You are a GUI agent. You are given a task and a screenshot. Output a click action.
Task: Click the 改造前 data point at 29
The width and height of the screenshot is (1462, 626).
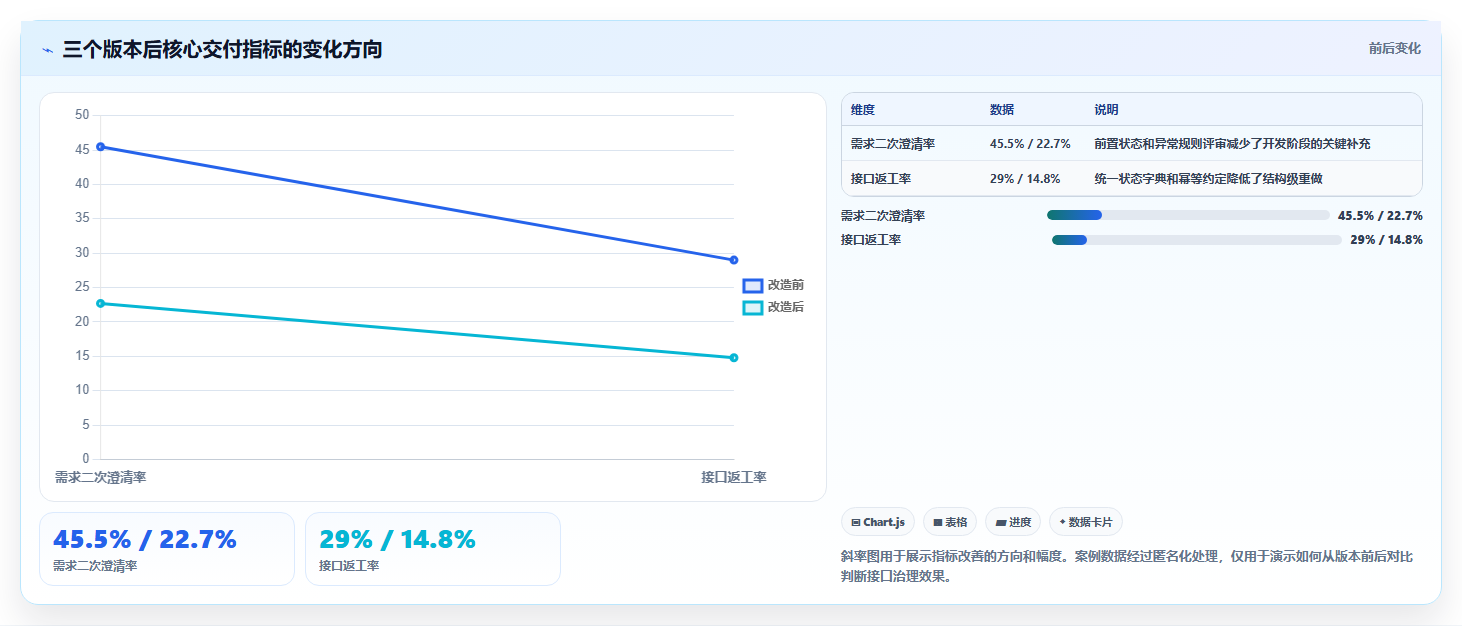point(734,260)
